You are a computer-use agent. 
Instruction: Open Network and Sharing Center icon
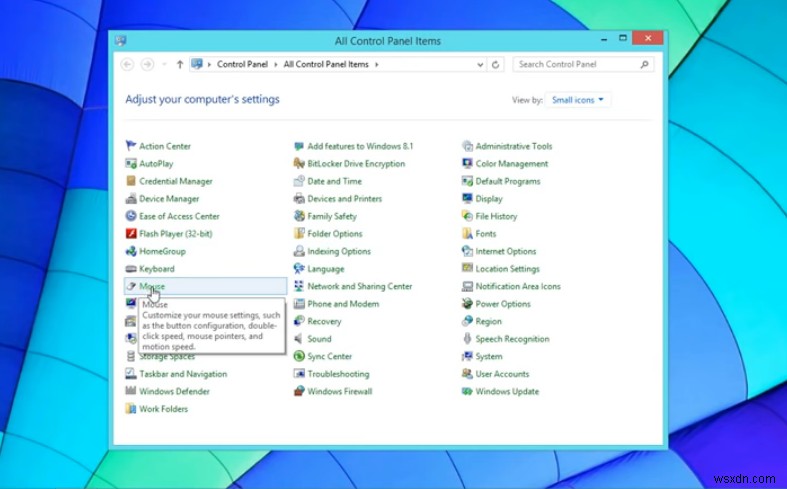coord(299,286)
